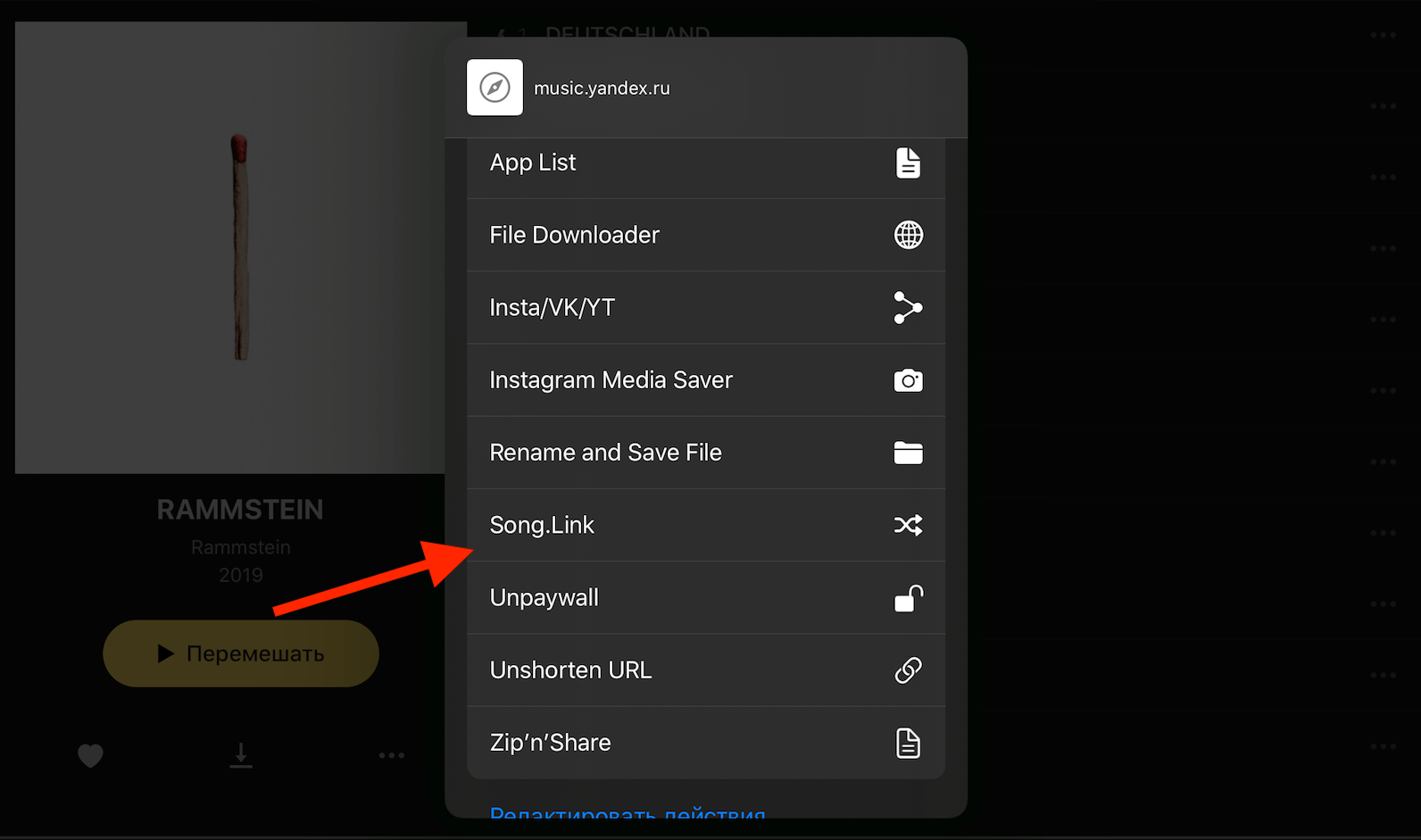This screenshot has width=1421, height=840.
Task: Open more options for the DEUTSCHLAND track
Action: pyautogui.click(x=1384, y=35)
